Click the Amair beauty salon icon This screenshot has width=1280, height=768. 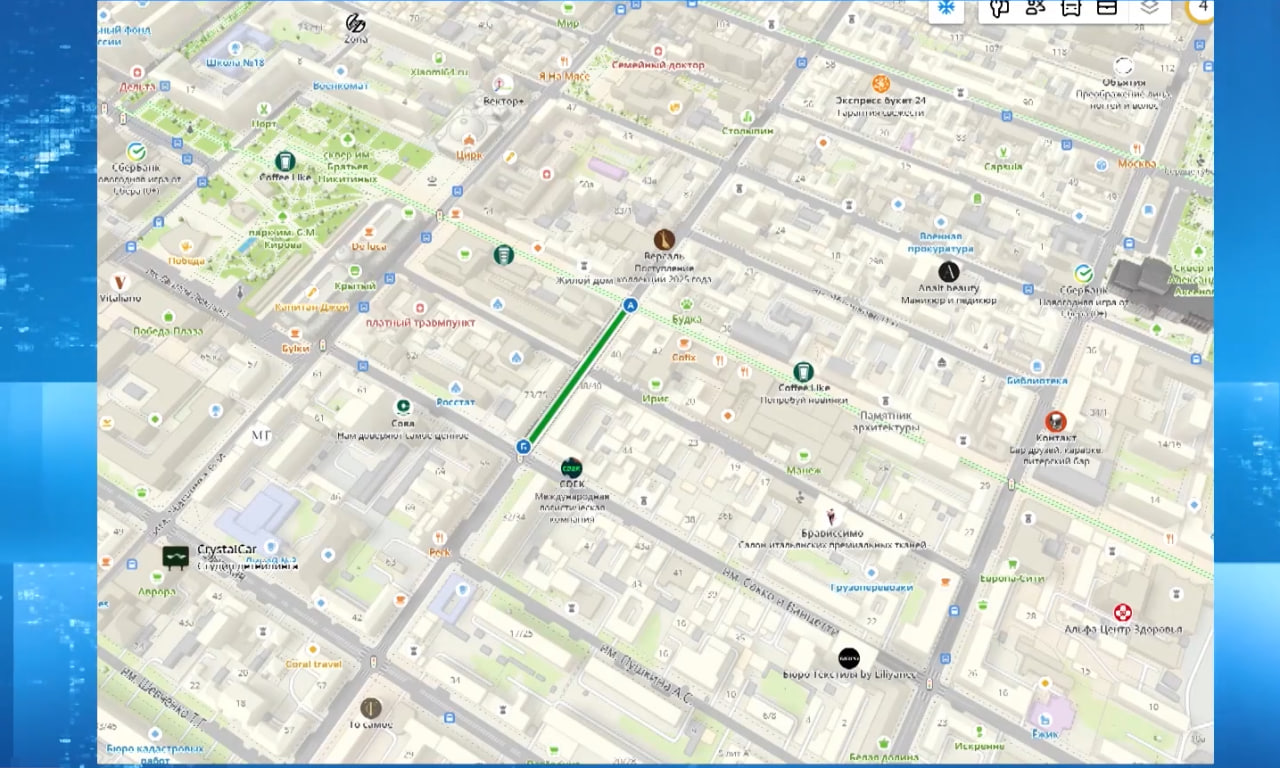point(949,271)
